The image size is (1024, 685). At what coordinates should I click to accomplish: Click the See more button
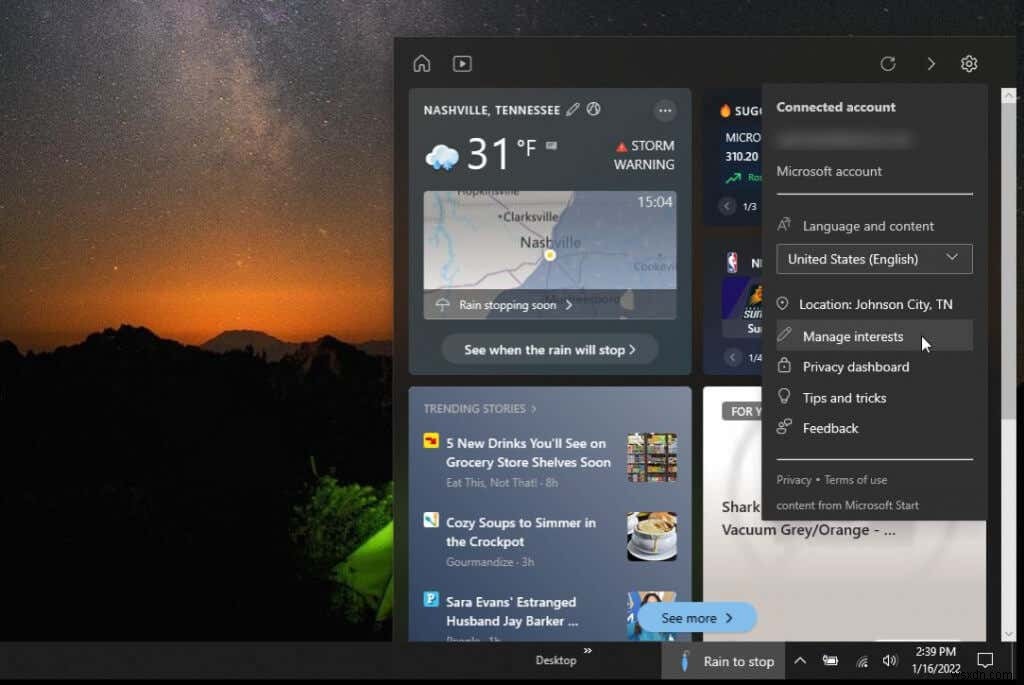(695, 618)
